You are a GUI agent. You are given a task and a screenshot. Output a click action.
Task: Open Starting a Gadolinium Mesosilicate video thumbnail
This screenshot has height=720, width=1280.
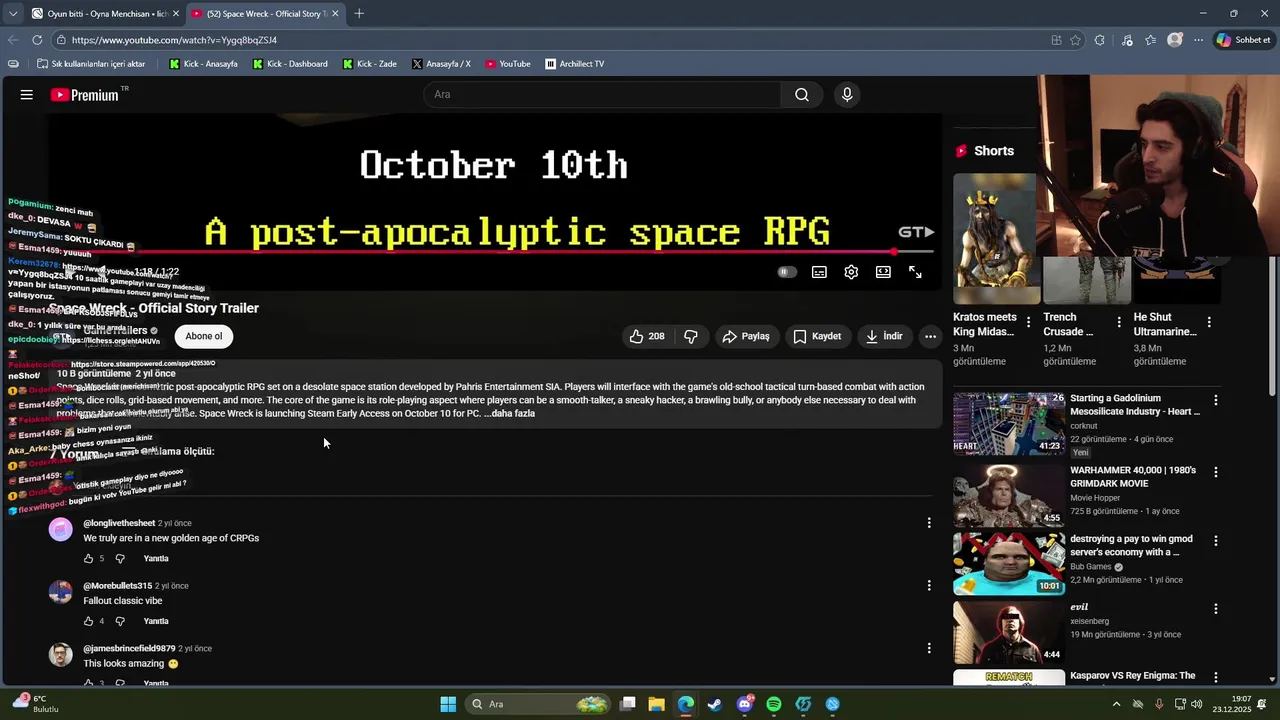[x=1009, y=423]
